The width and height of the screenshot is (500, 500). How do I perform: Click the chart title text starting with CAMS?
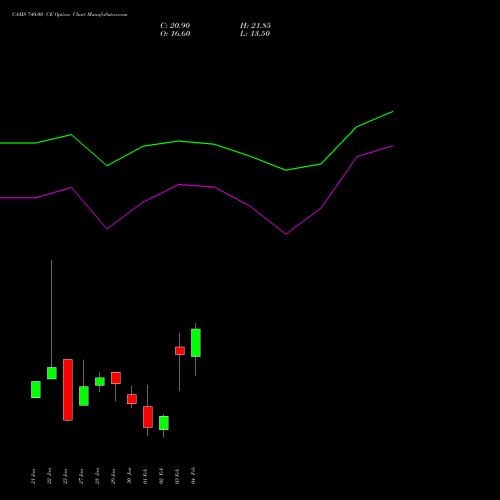69,15
